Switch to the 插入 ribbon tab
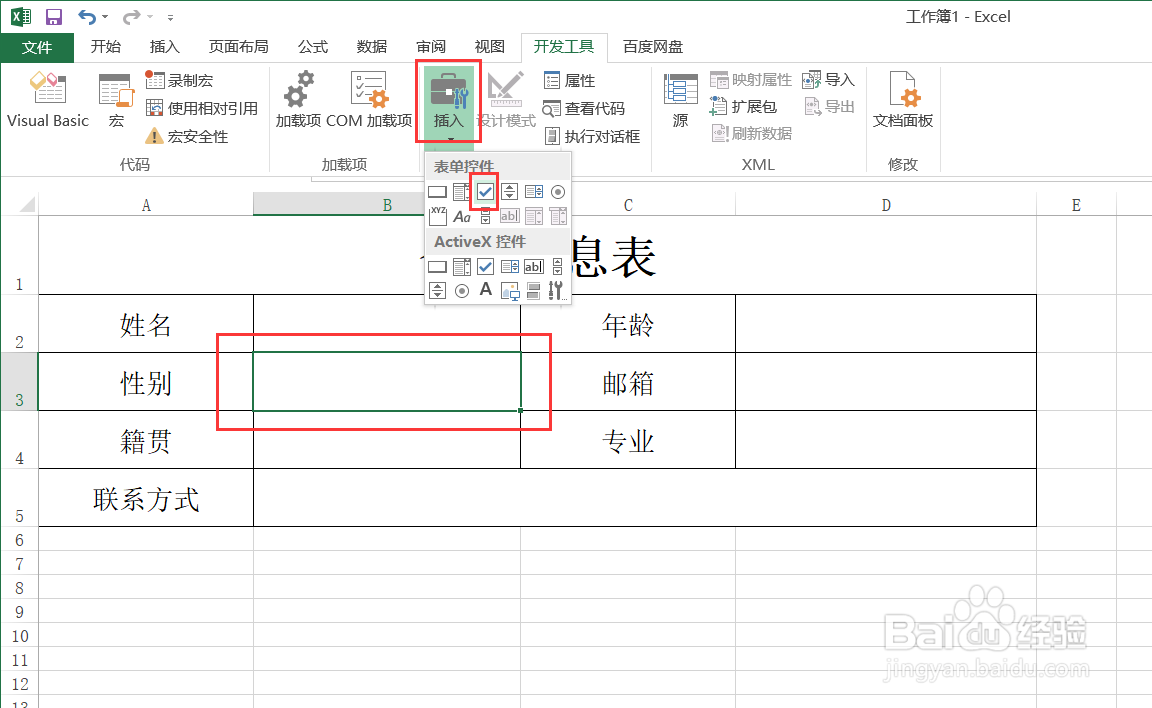 (165, 47)
